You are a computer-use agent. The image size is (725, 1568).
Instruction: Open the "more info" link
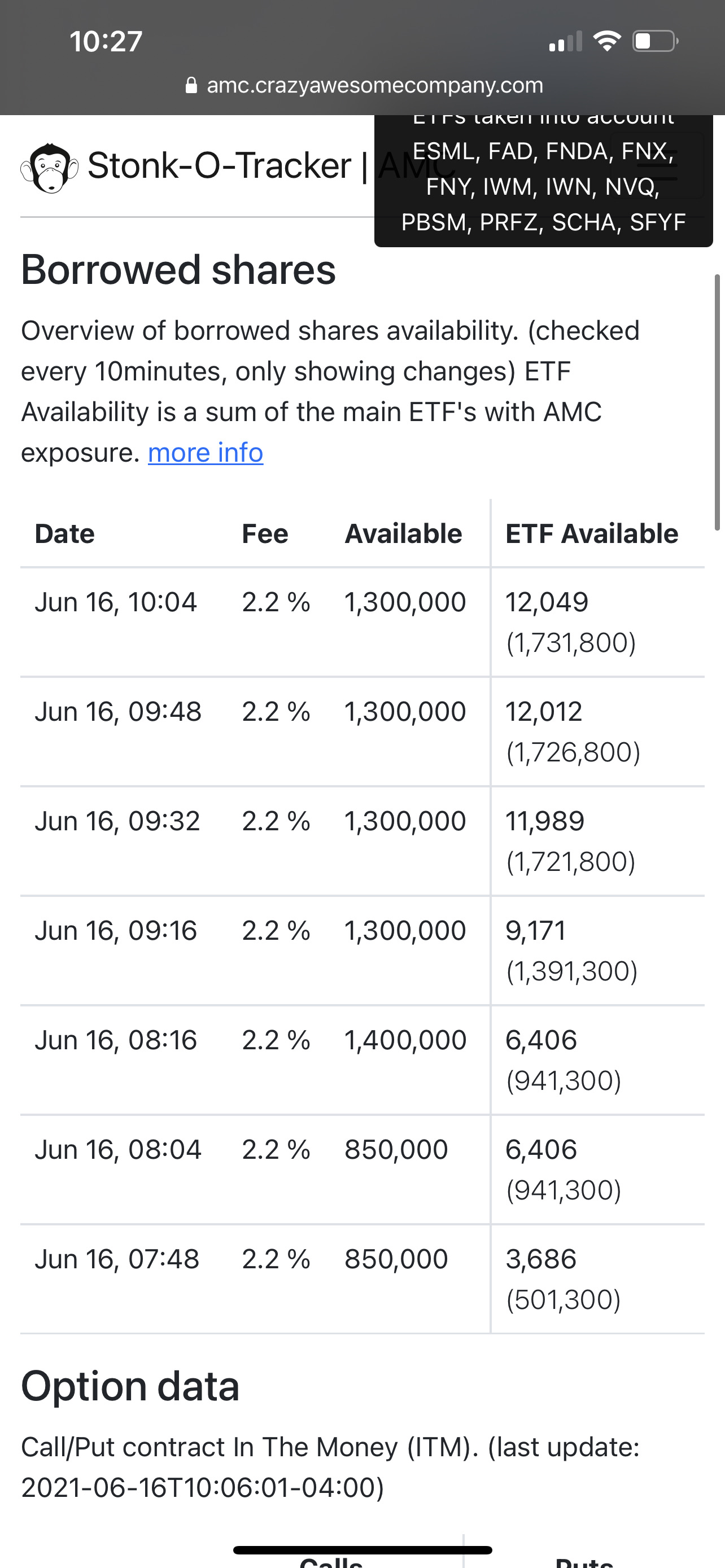tap(205, 453)
